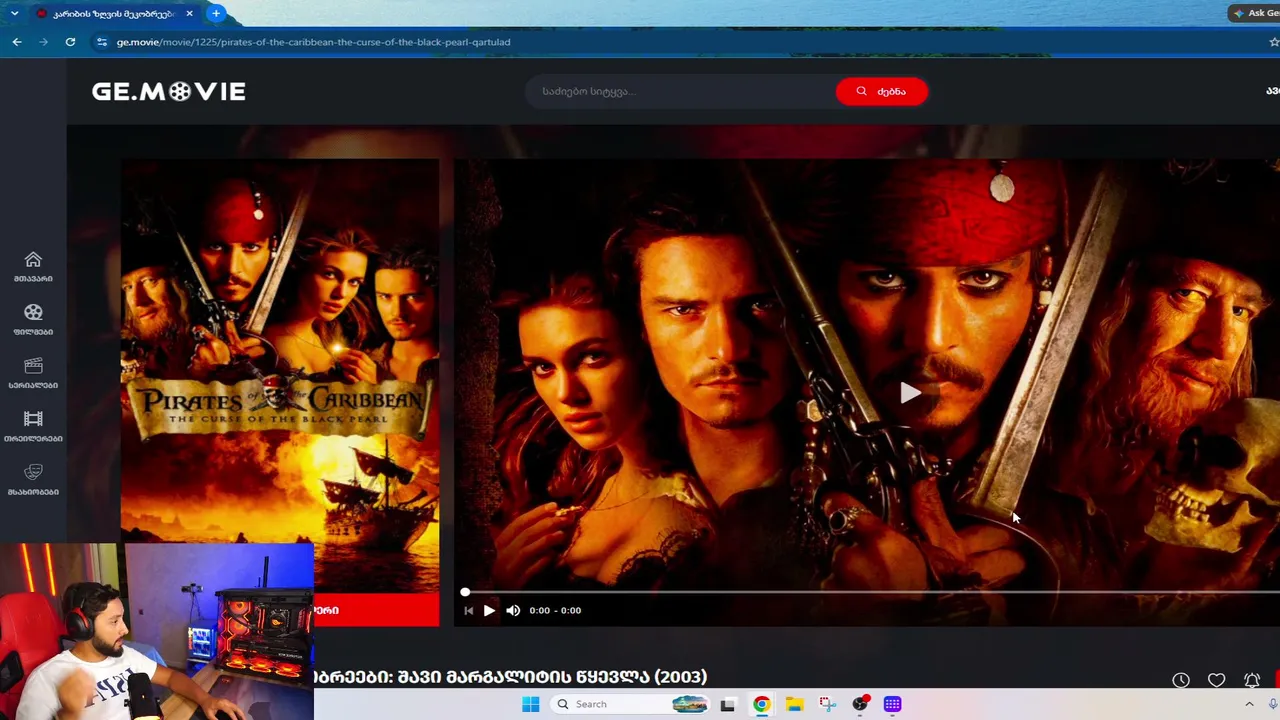Open site information icon in address bar
Viewport: 1280px width, 720px height.
click(101, 42)
